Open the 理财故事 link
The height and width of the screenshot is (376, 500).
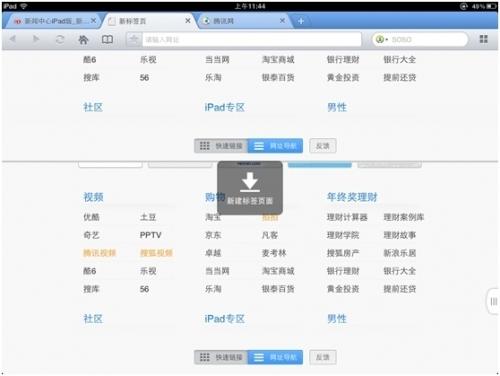(x=400, y=235)
